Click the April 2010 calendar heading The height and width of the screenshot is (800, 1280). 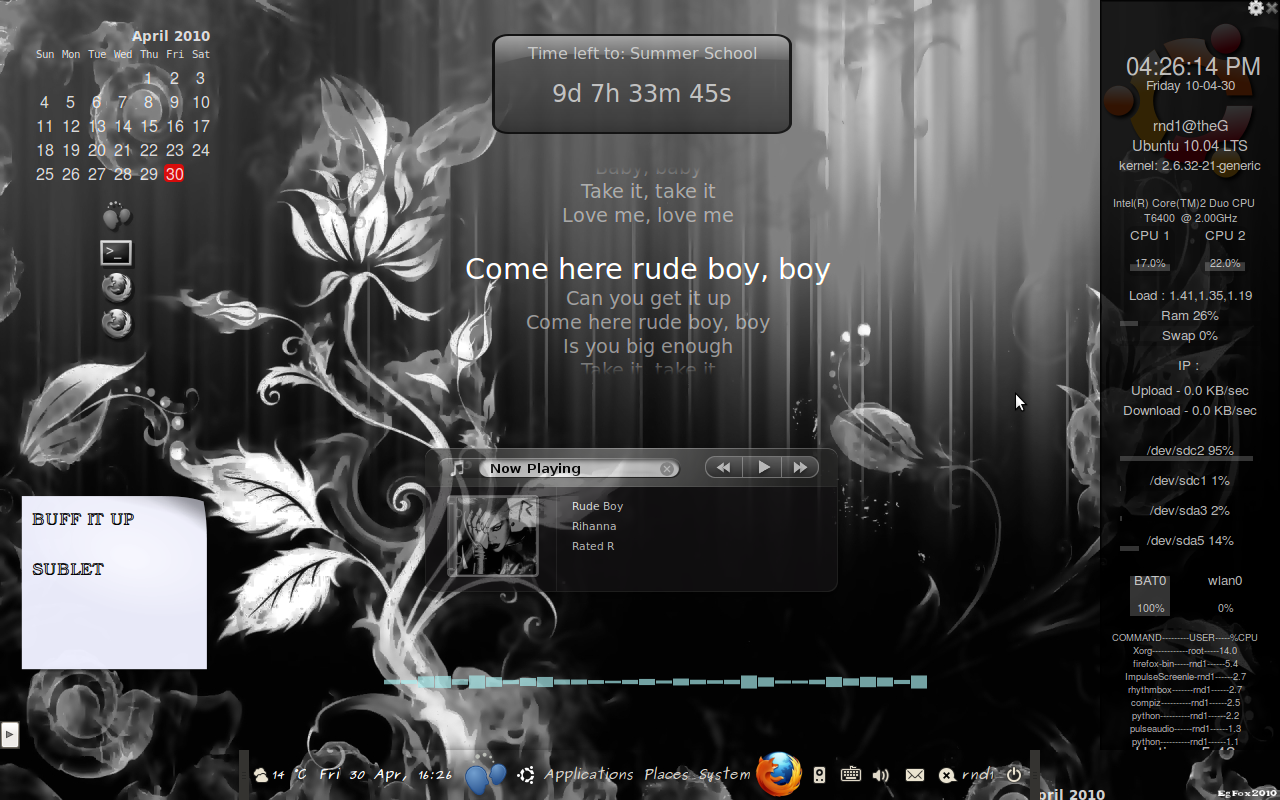[x=171, y=36]
